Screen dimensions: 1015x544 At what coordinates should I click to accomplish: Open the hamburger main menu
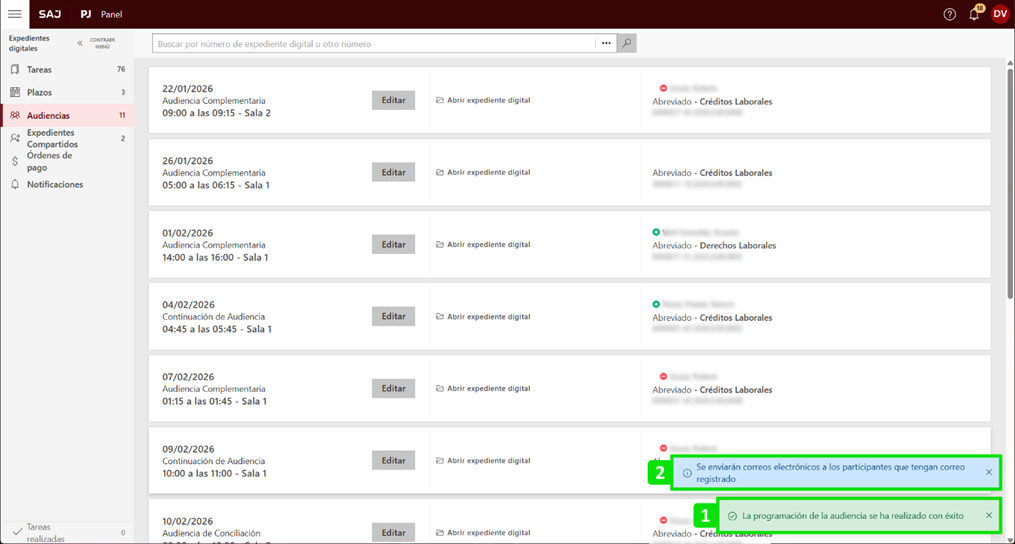[15, 14]
